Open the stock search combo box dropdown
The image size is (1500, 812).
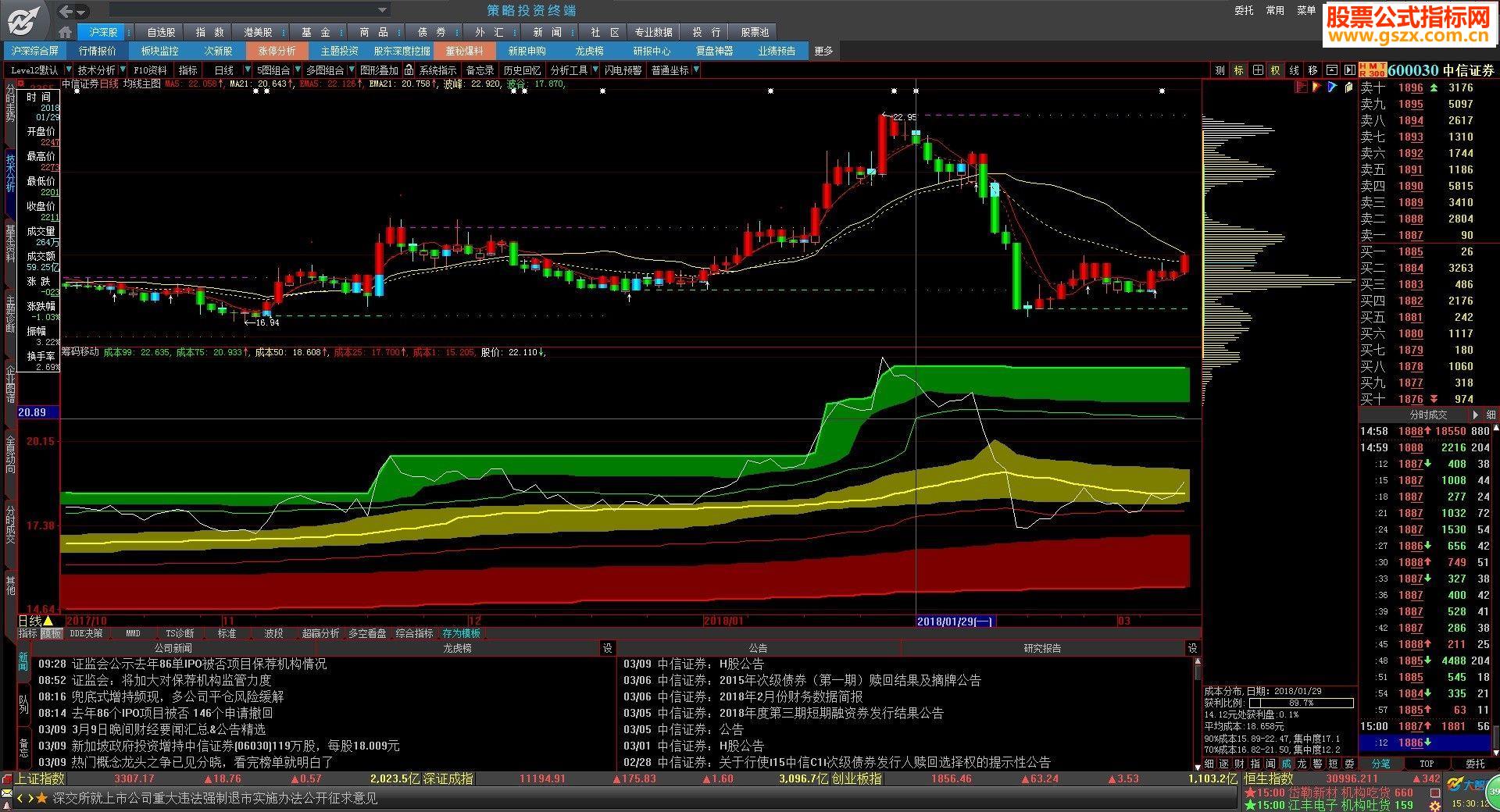point(383,10)
